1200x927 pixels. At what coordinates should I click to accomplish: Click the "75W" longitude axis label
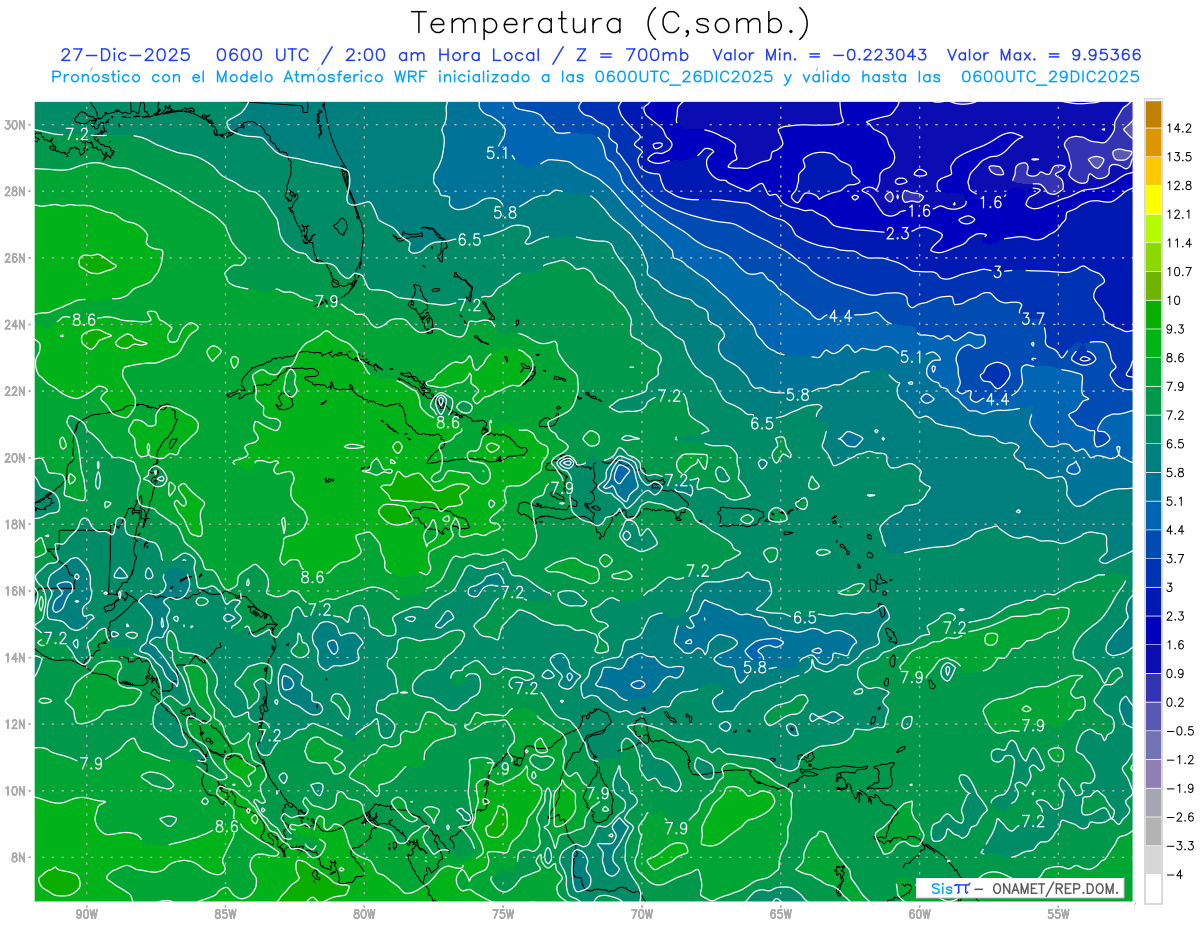coord(503,914)
